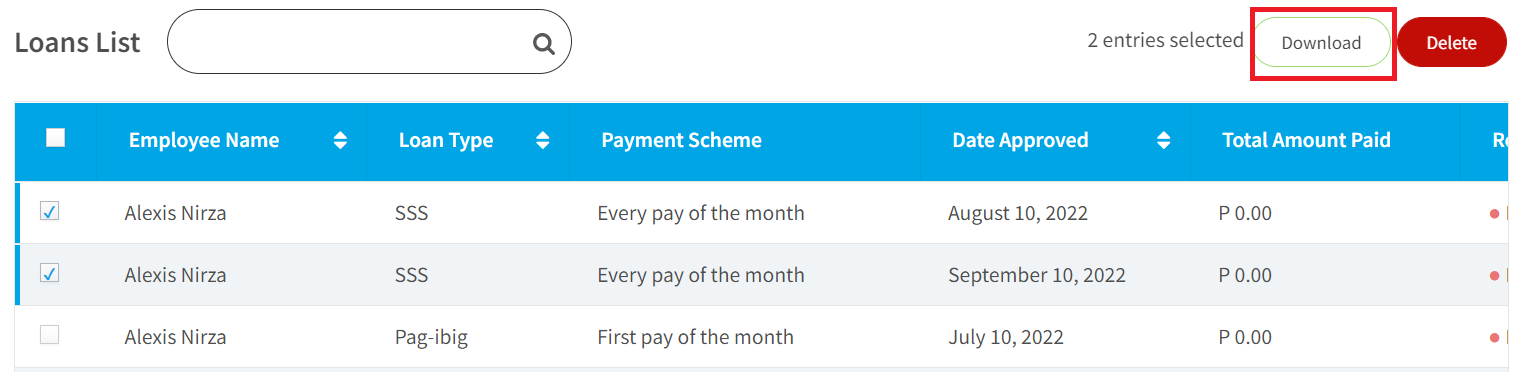
Task: Download the selected loan entries
Action: (1322, 42)
